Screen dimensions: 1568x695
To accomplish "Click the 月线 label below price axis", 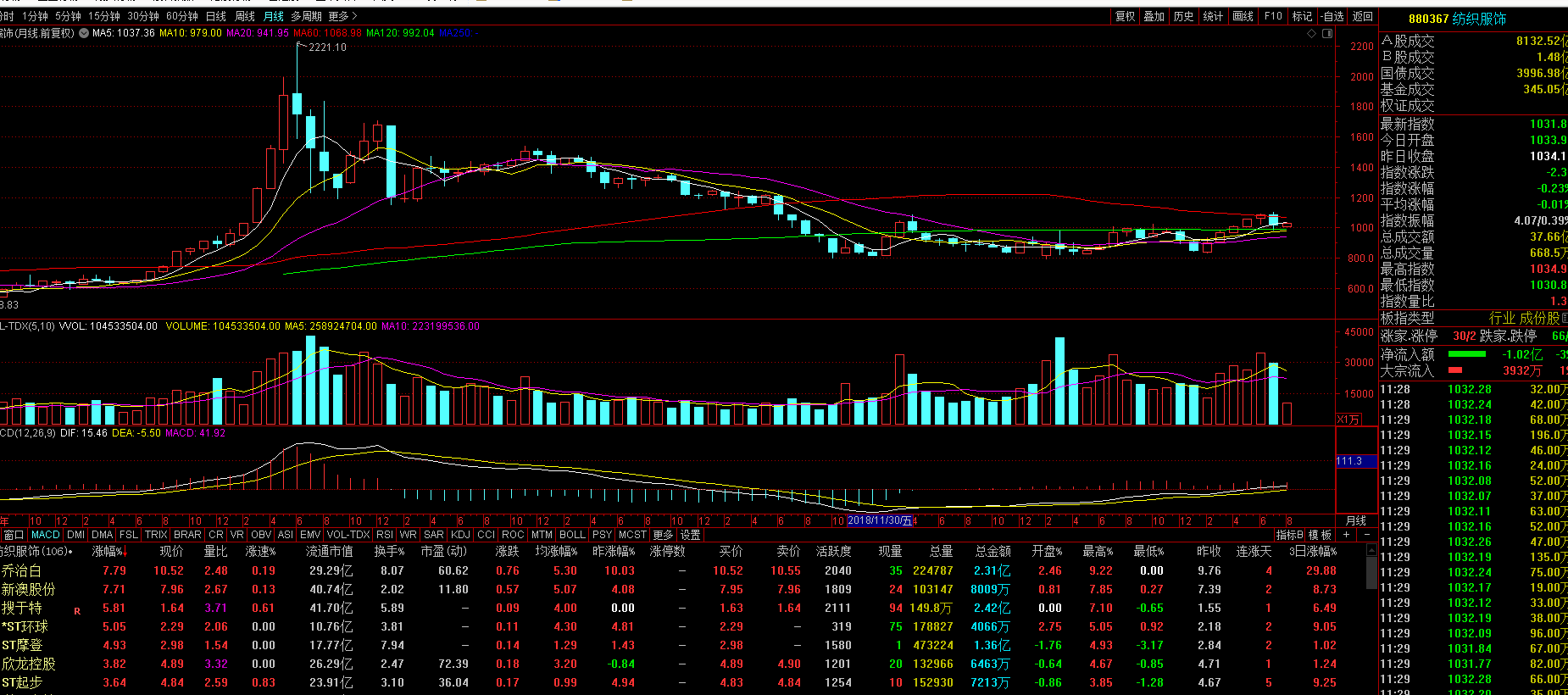I will coord(1356,520).
